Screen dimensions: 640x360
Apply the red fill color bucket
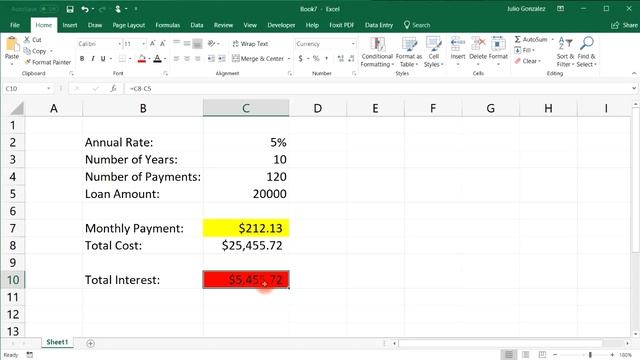coord(142,59)
